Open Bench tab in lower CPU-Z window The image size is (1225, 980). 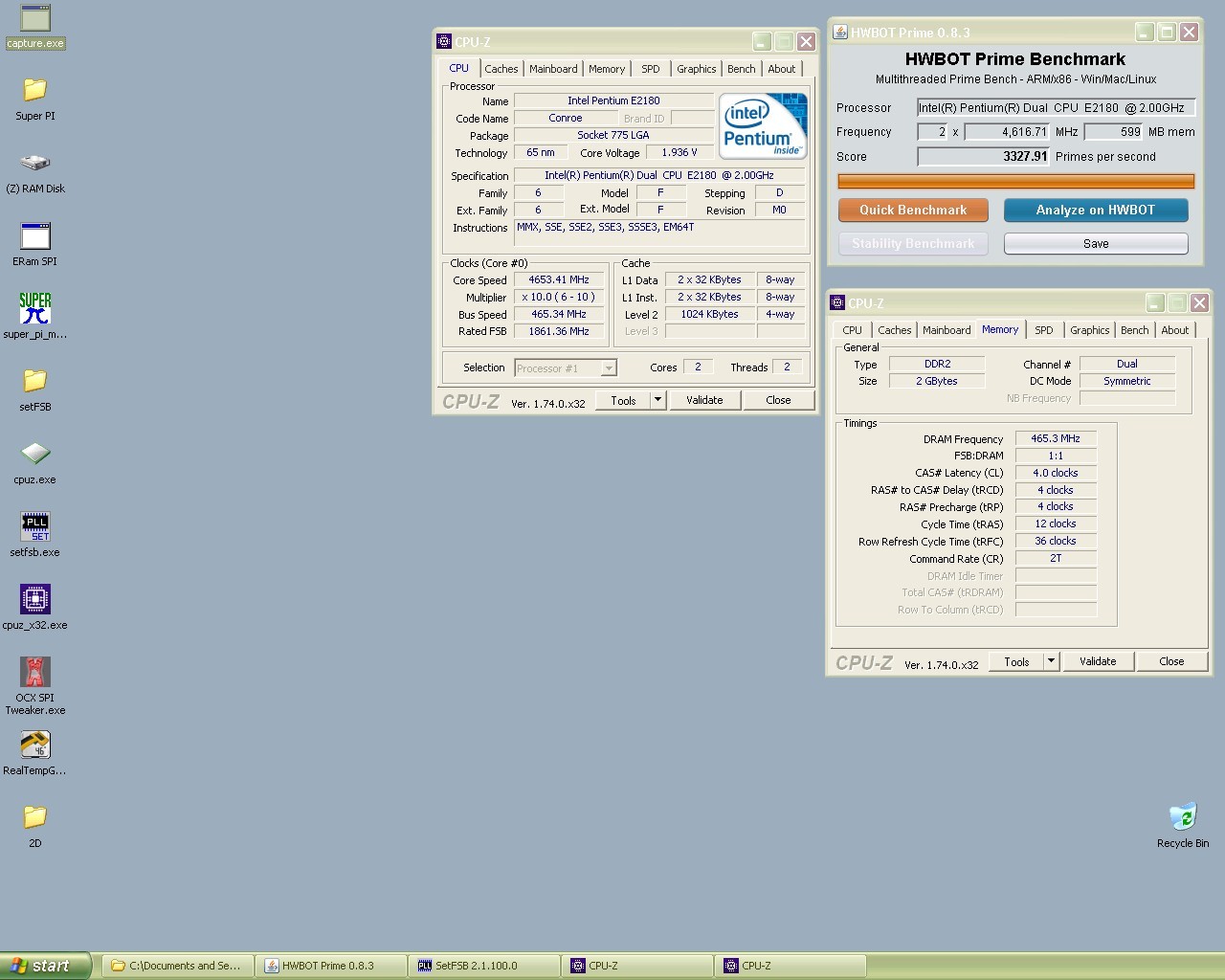tap(1135, 330)
